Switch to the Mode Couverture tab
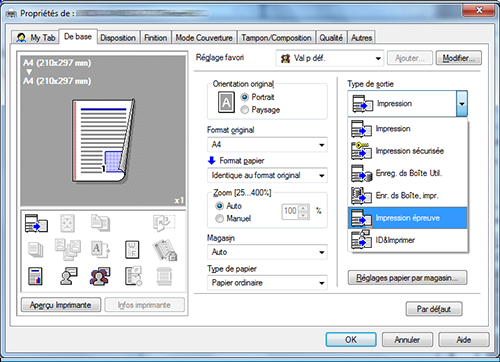The height and width of the screenshot is (362, 500). [x=204, y=38]
